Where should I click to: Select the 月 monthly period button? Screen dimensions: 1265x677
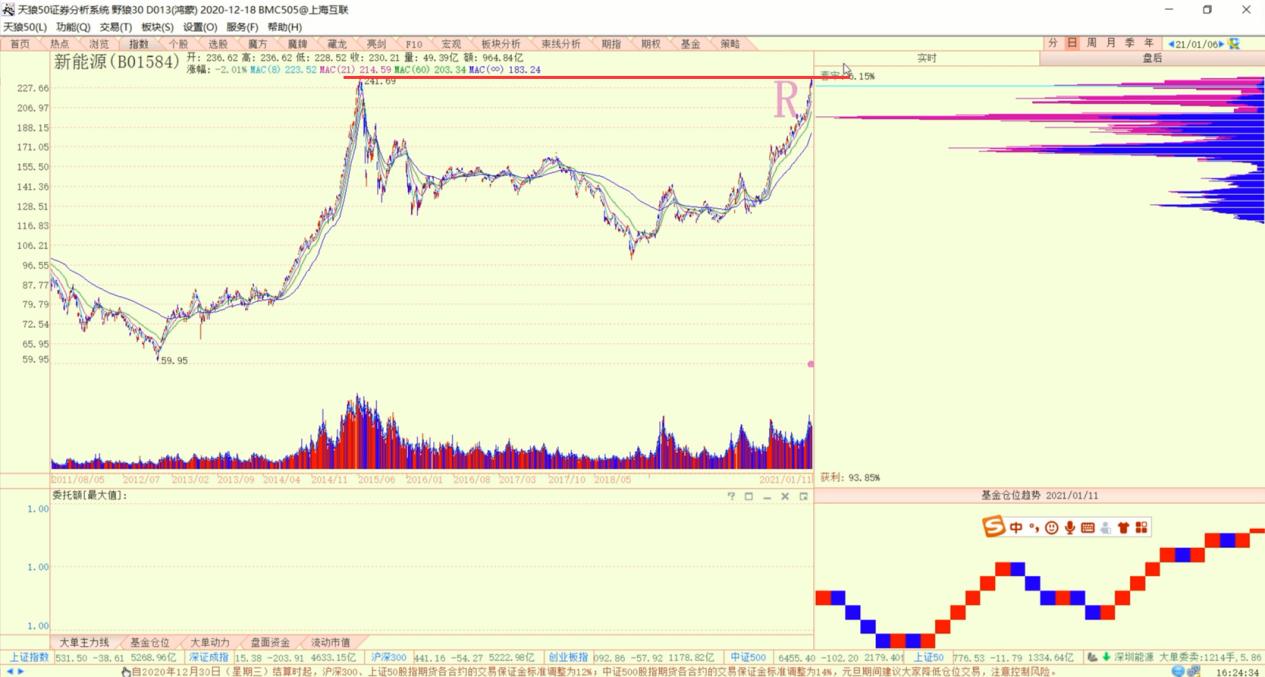1111,43
